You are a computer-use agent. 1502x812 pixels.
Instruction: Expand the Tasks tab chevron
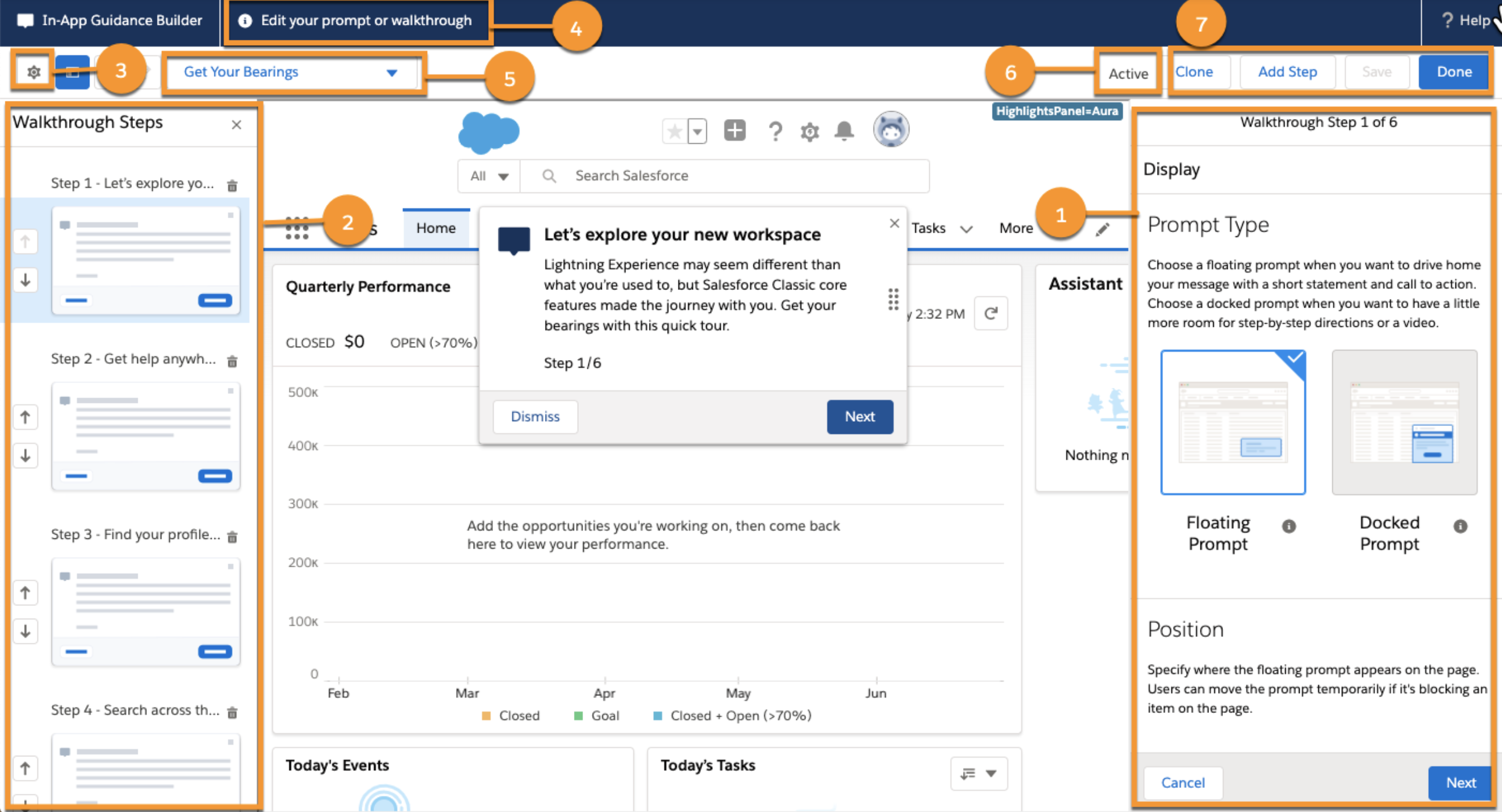tap(967, 229)
